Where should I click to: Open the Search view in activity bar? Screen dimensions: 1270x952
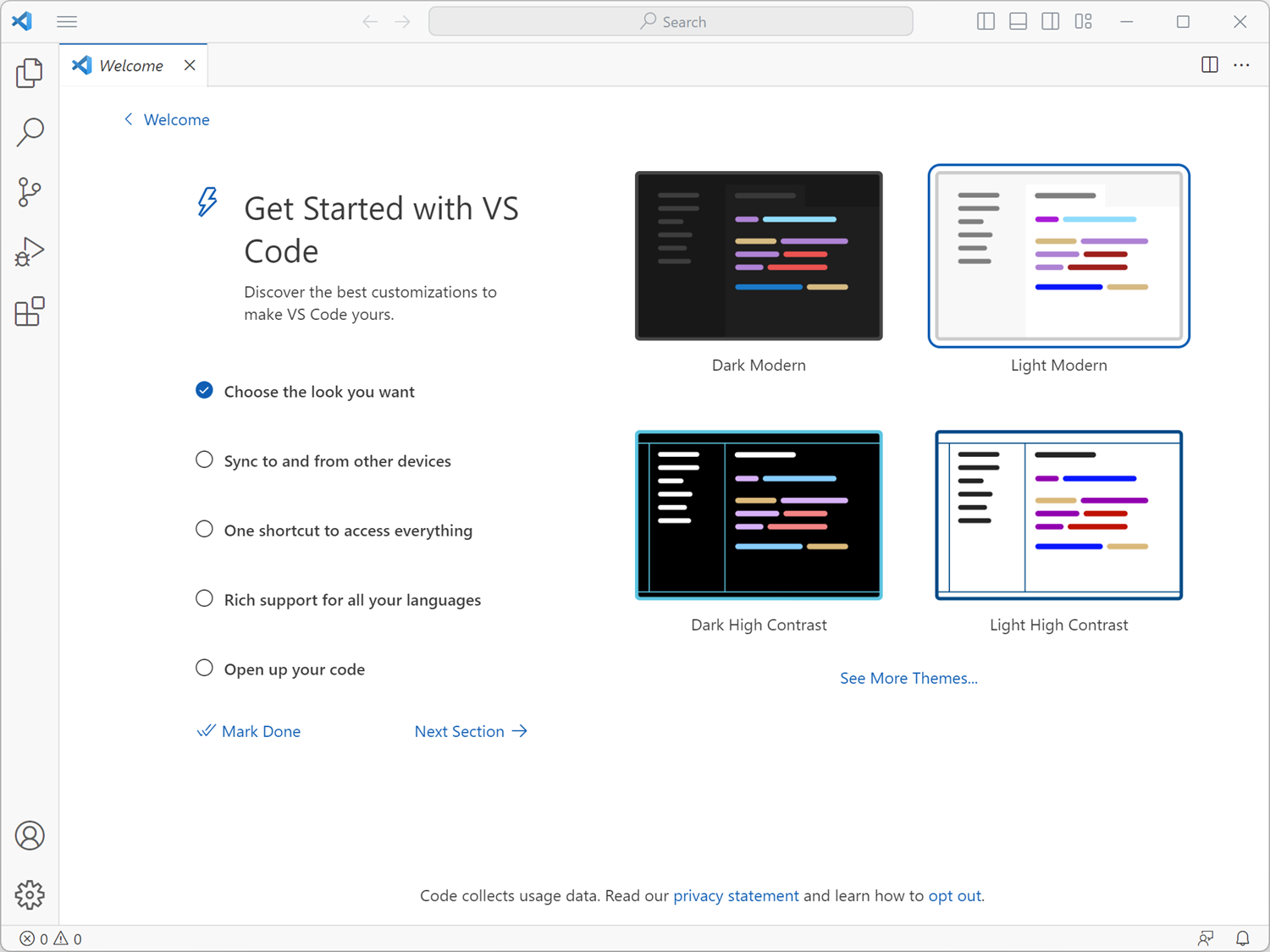point(30,132)
